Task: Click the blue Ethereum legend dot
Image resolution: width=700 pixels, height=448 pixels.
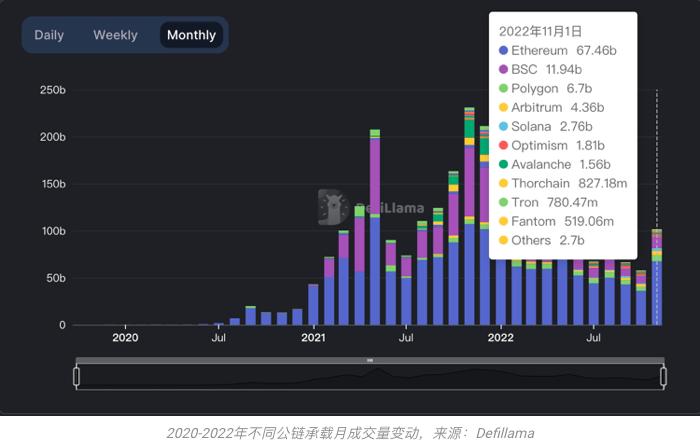Action: coord(502,50)
